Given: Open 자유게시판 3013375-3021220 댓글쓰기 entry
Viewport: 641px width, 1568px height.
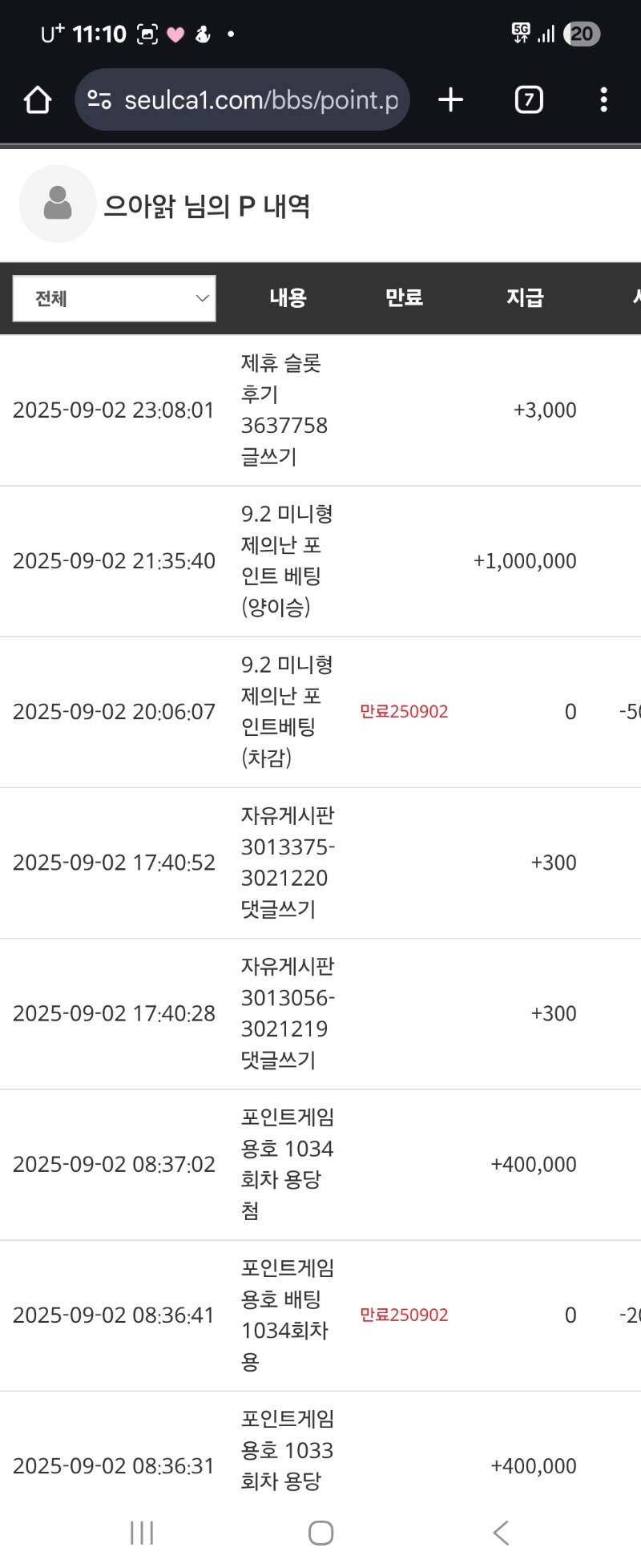Looking at the screenshot, I should coord(288,862).
